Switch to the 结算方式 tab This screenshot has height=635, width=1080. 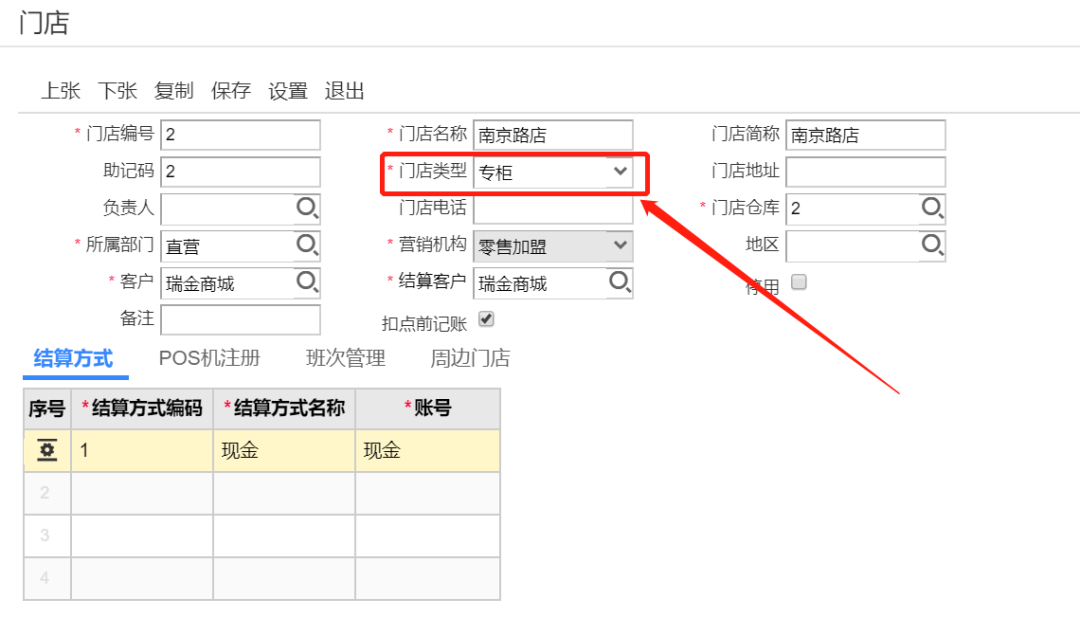coord(73,359)
